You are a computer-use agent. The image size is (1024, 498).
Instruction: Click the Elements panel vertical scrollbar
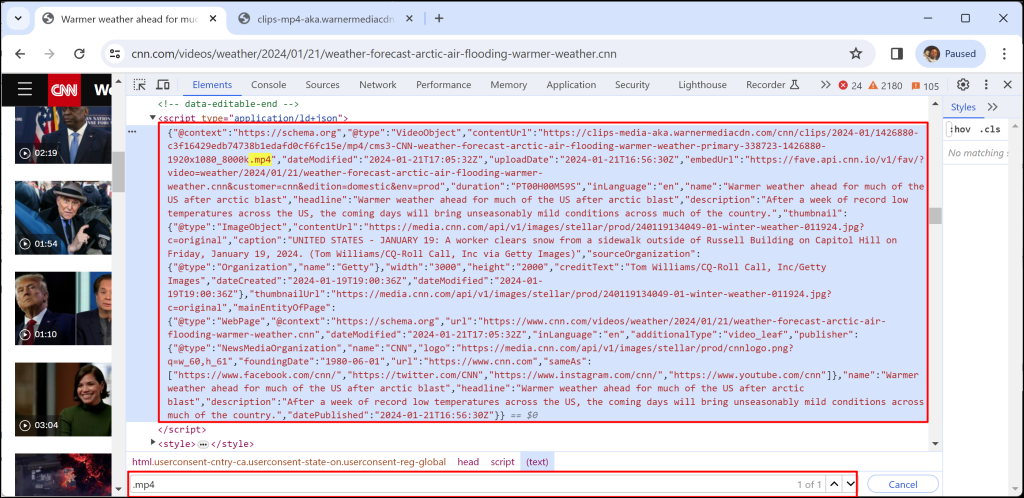(x=936, y=215)
